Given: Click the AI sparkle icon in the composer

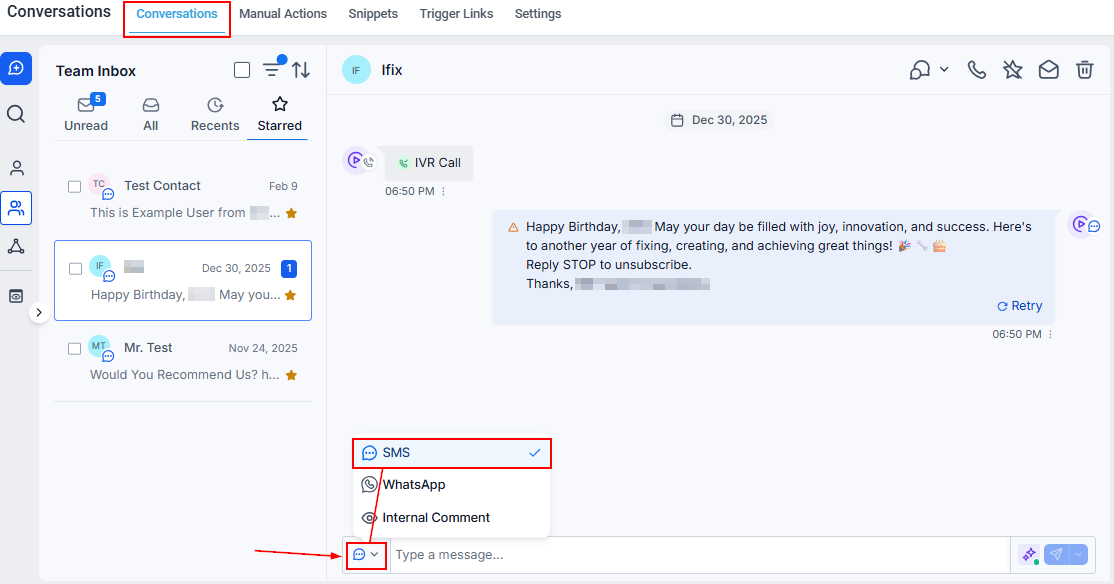Looking at the screenshot, I should (1028, 555).
